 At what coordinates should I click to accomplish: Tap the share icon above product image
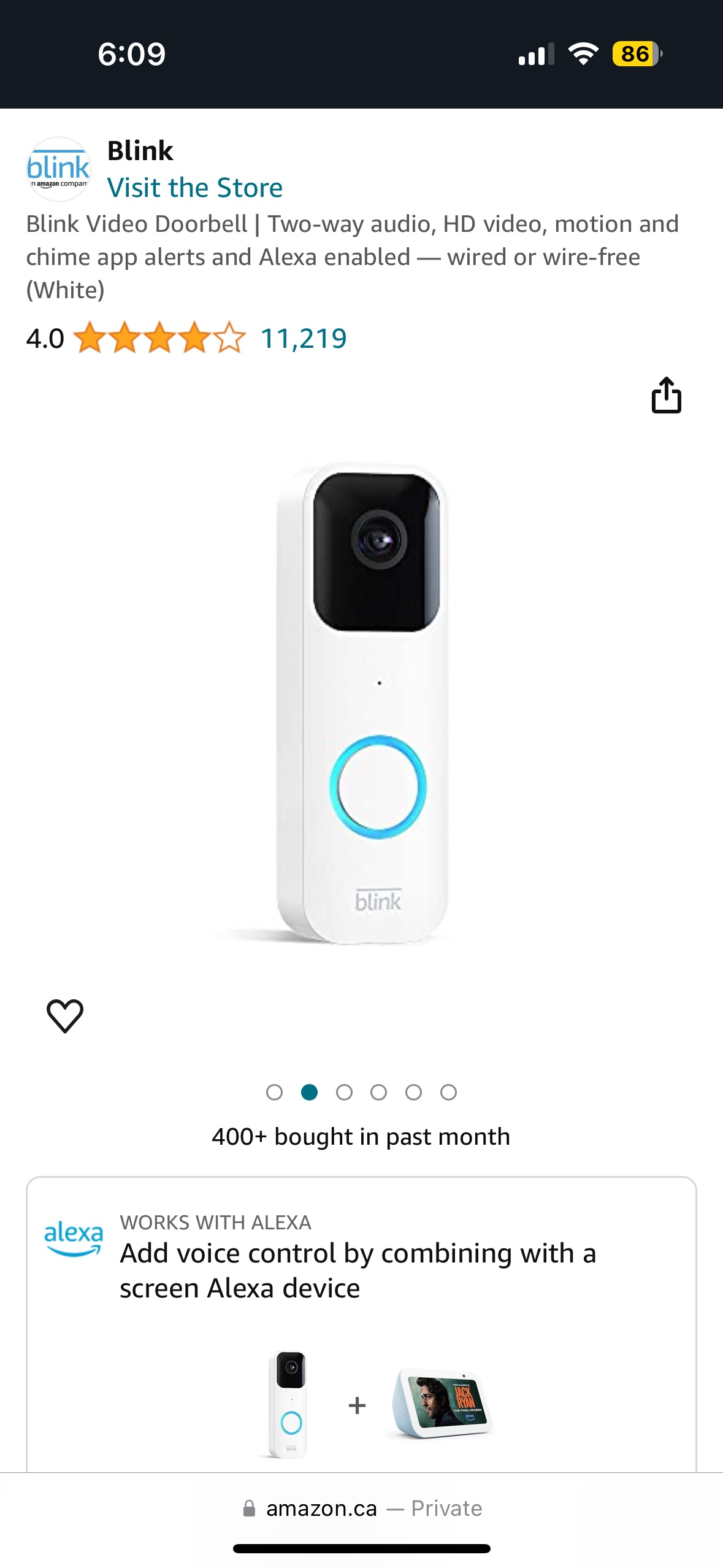click(666, 394)
